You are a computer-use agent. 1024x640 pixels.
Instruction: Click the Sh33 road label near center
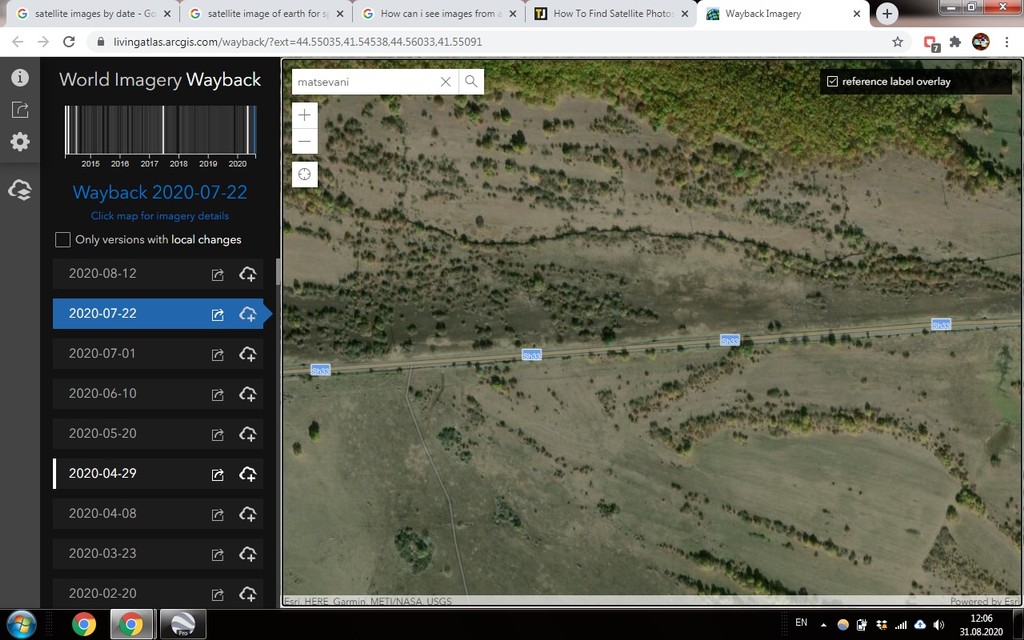(x=532, y=355)
